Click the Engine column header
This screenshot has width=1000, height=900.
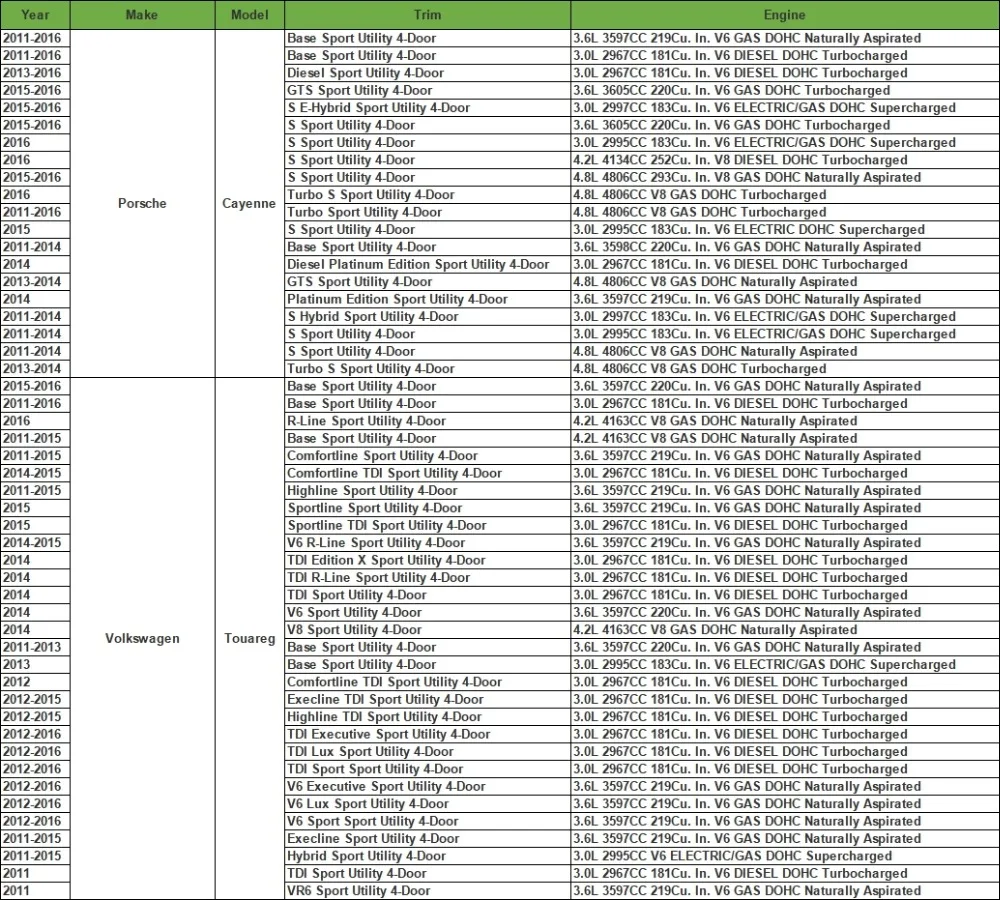[x=784, y=15]
